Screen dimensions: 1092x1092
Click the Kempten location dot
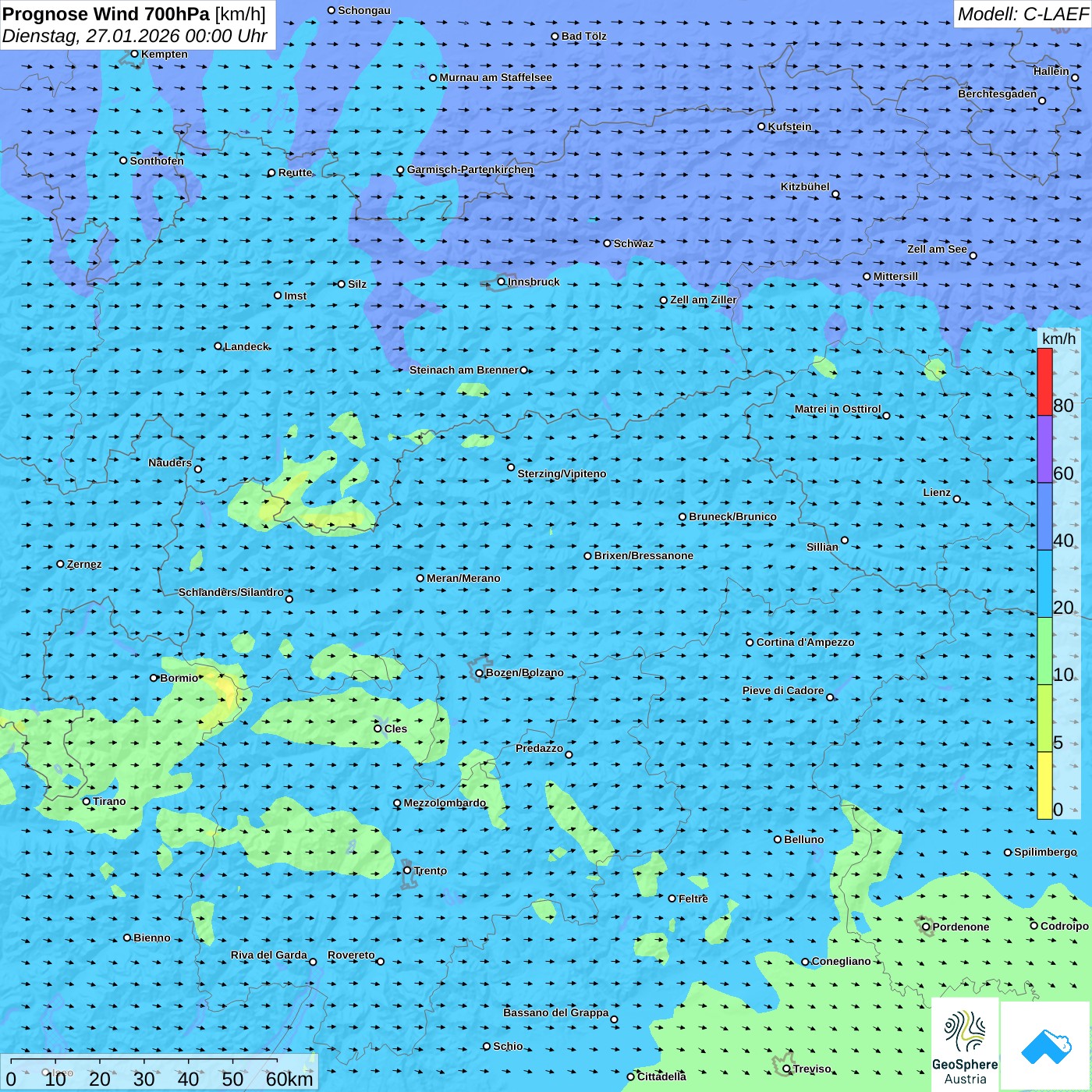tap(134, 54)
